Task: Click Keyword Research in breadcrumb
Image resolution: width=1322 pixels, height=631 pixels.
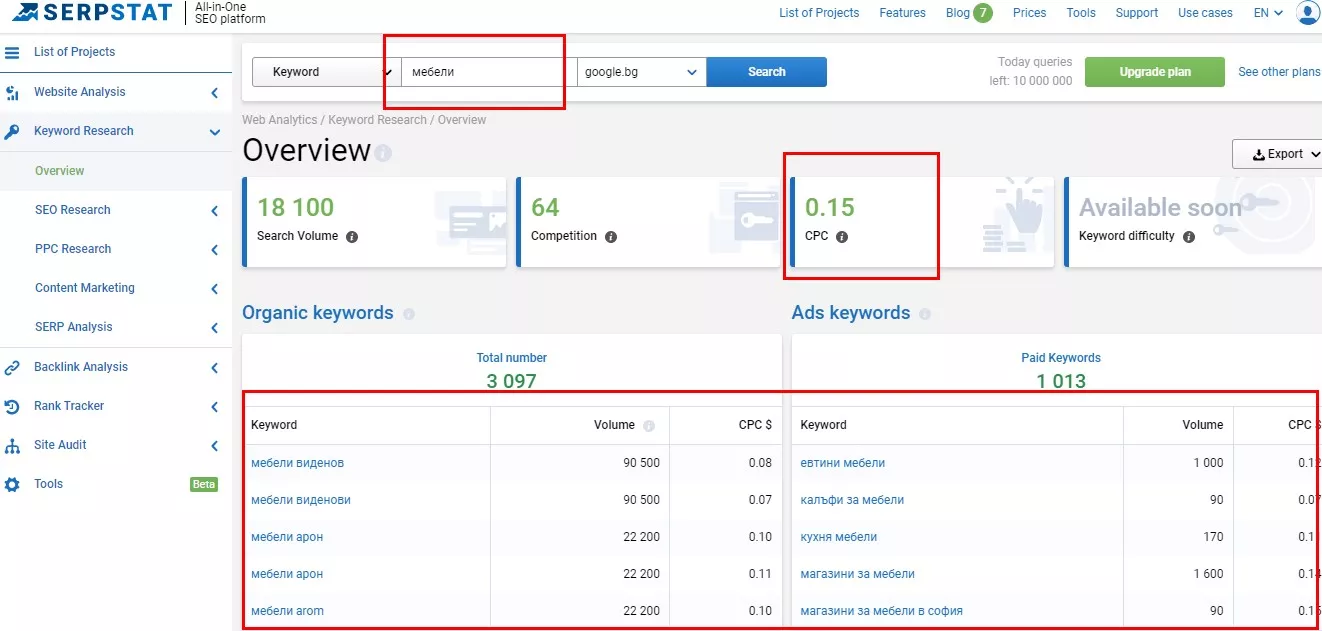Action: [x=377, y=120]
